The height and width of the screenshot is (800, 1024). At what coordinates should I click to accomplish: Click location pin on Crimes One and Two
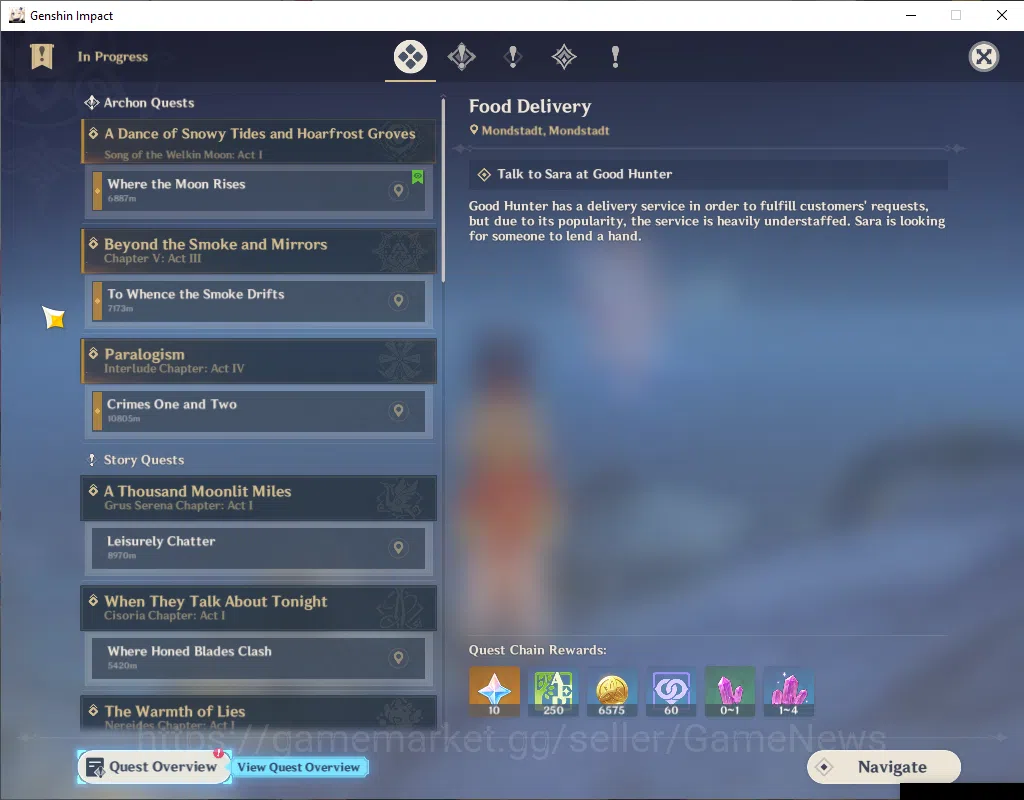tap(398, 411)
